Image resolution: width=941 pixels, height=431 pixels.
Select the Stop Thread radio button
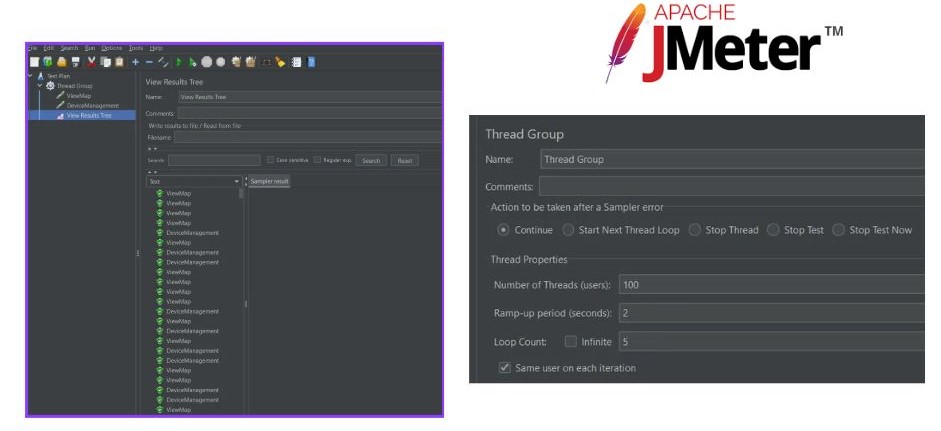click(694, 230)
